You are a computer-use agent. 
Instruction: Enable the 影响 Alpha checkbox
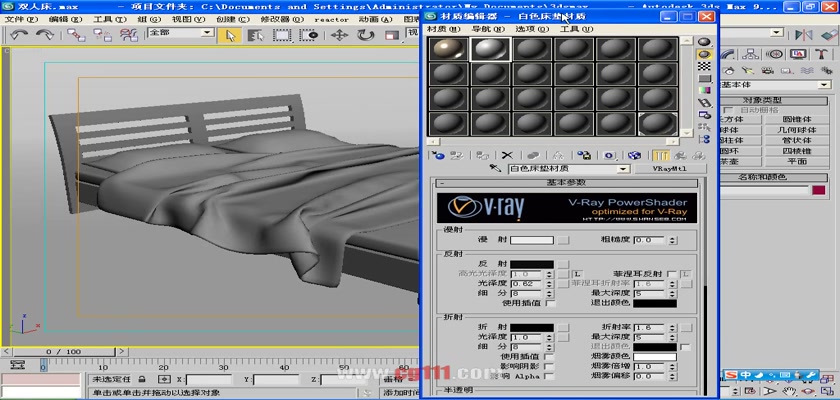click(x=550, y=376)
